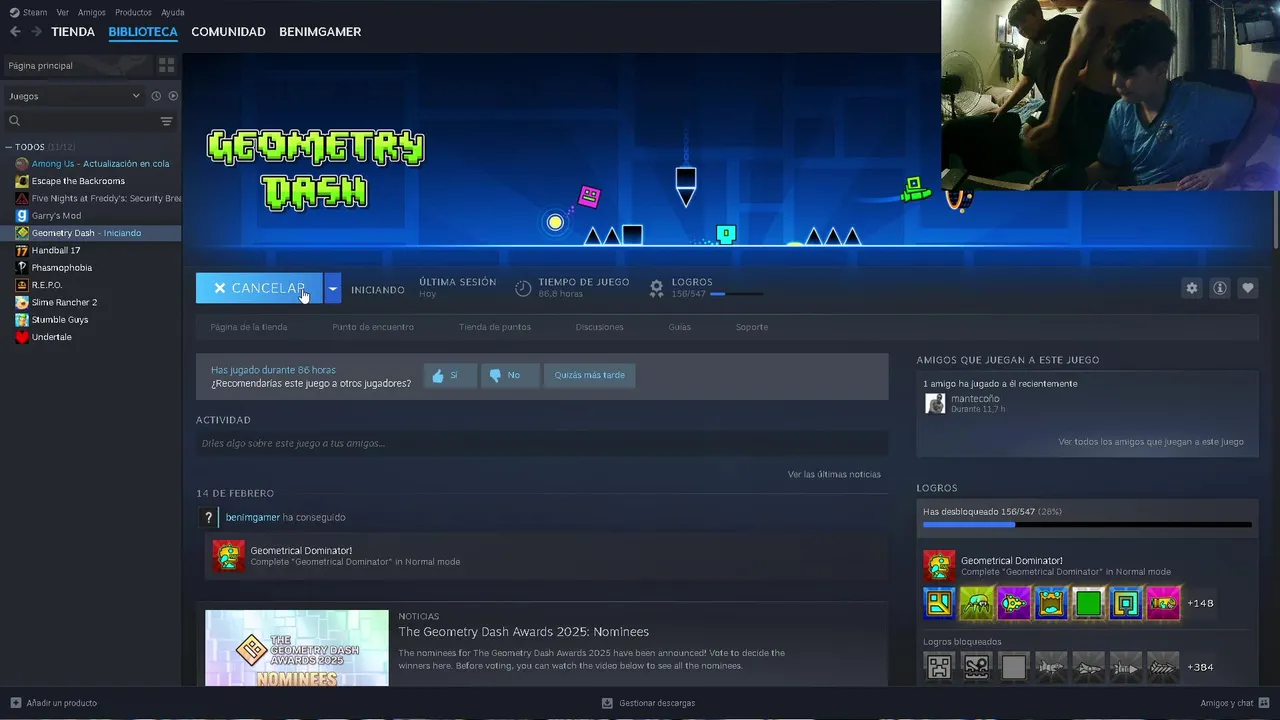Open the Ver menu

pos(62,12)
